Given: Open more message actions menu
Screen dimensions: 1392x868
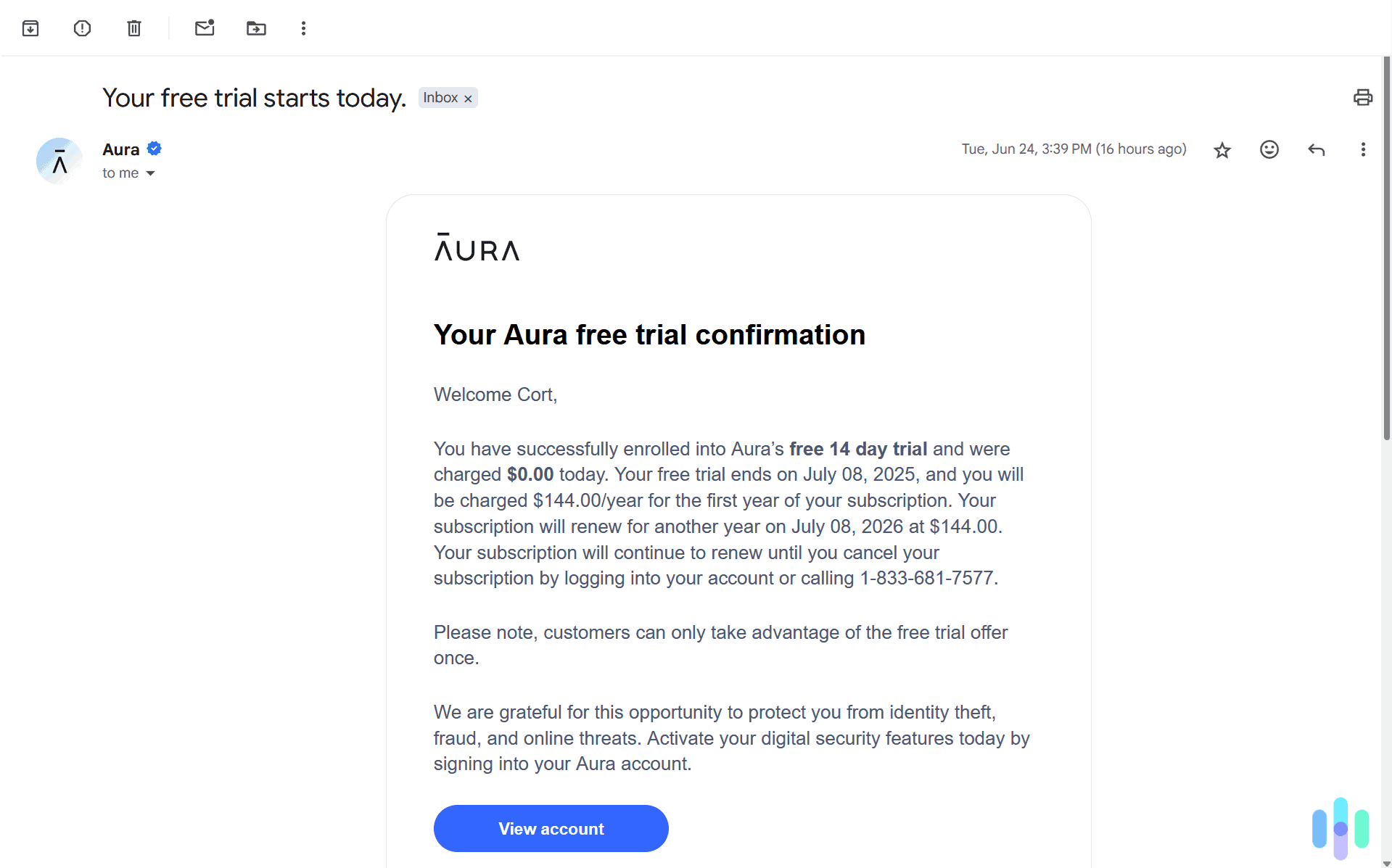Looking at the screenshot, I should 1362,149.
